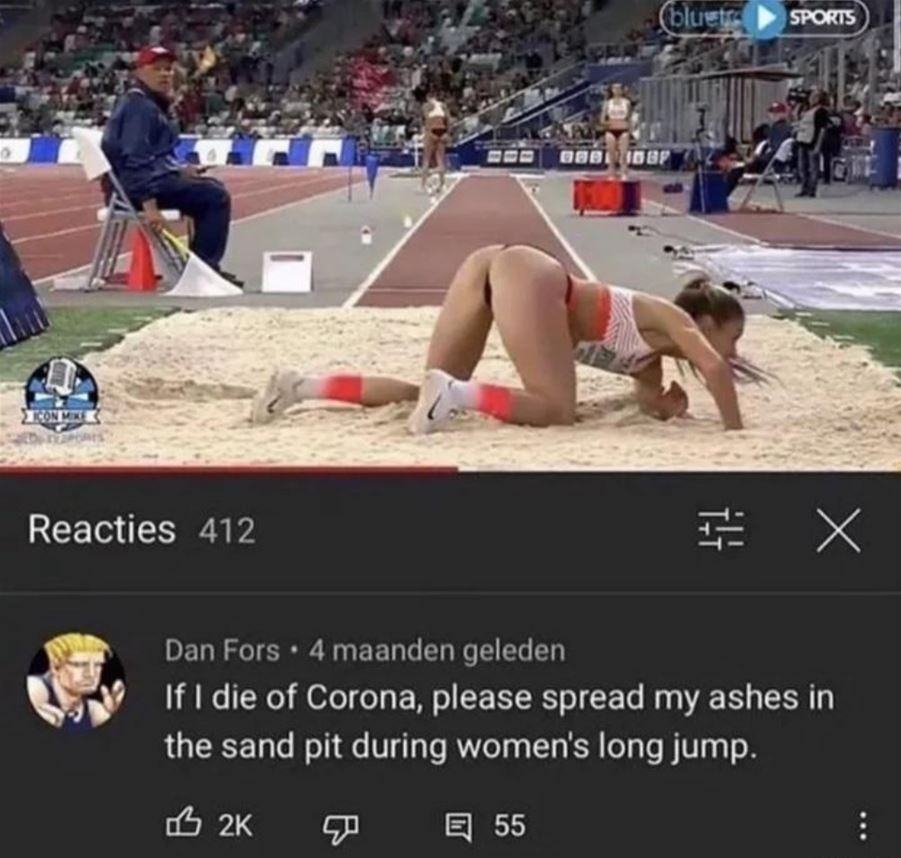Like Dan Fors' comment with thumbs up
901x858 pixels.
coord(183,824)
